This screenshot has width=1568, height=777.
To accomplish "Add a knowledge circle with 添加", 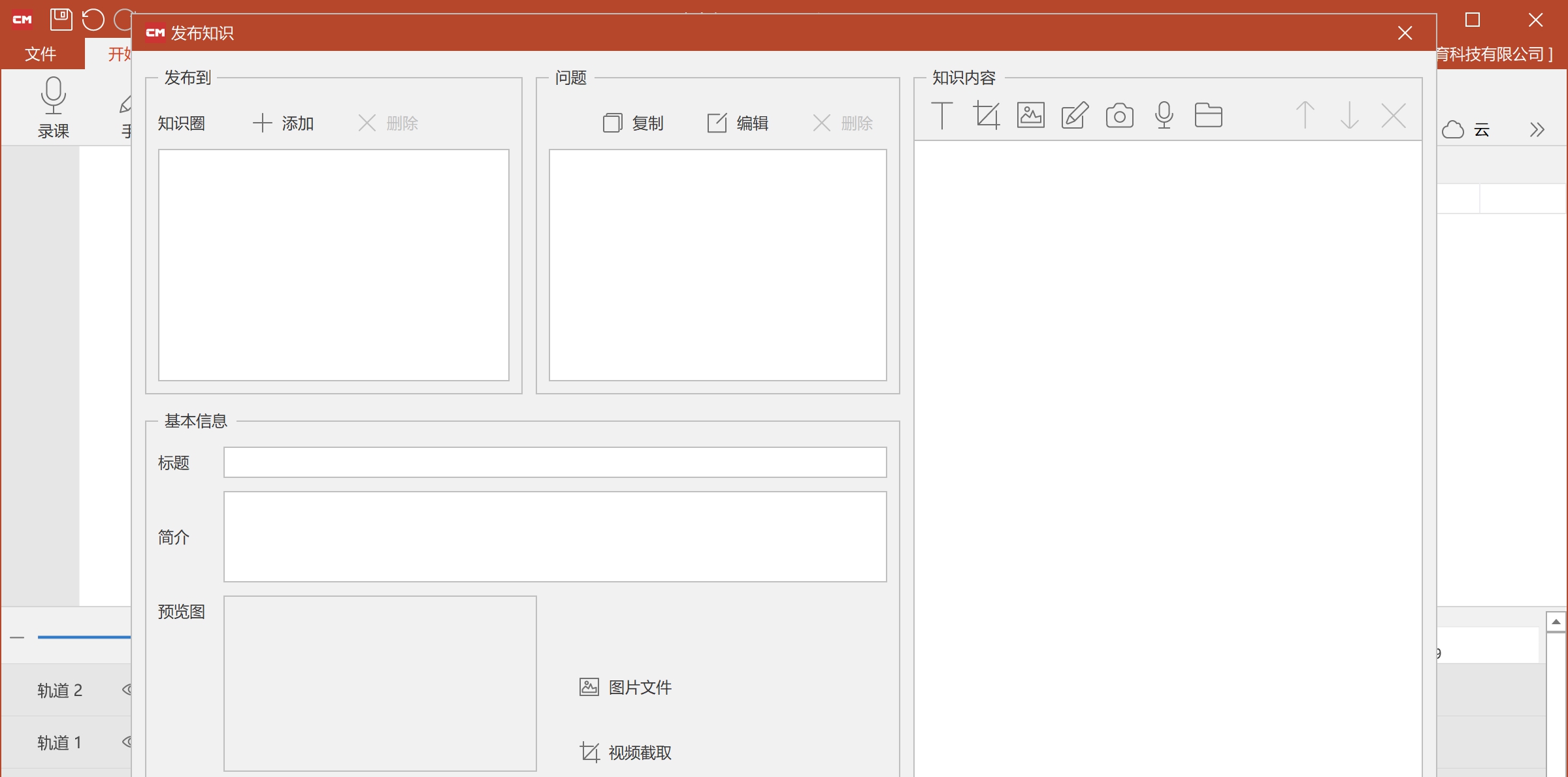I will tap(283, 123).
